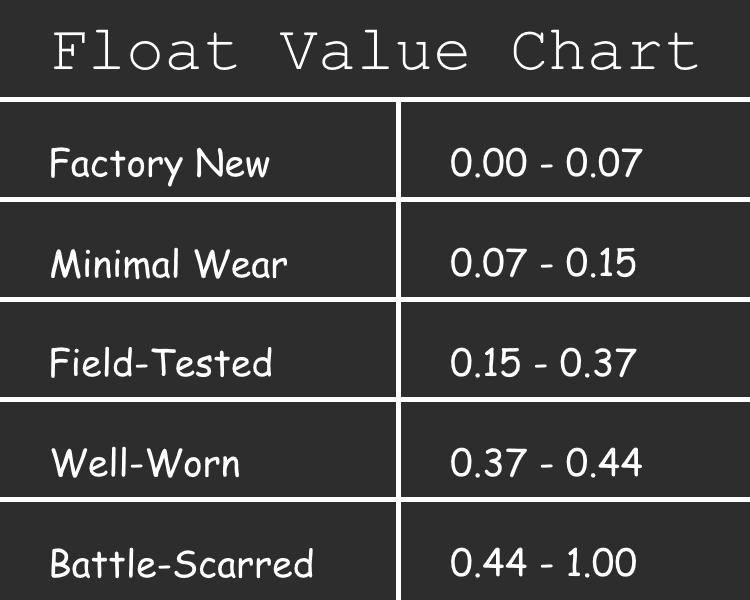Click the 0.00 lower bound for Factory New

pos(488,162)
